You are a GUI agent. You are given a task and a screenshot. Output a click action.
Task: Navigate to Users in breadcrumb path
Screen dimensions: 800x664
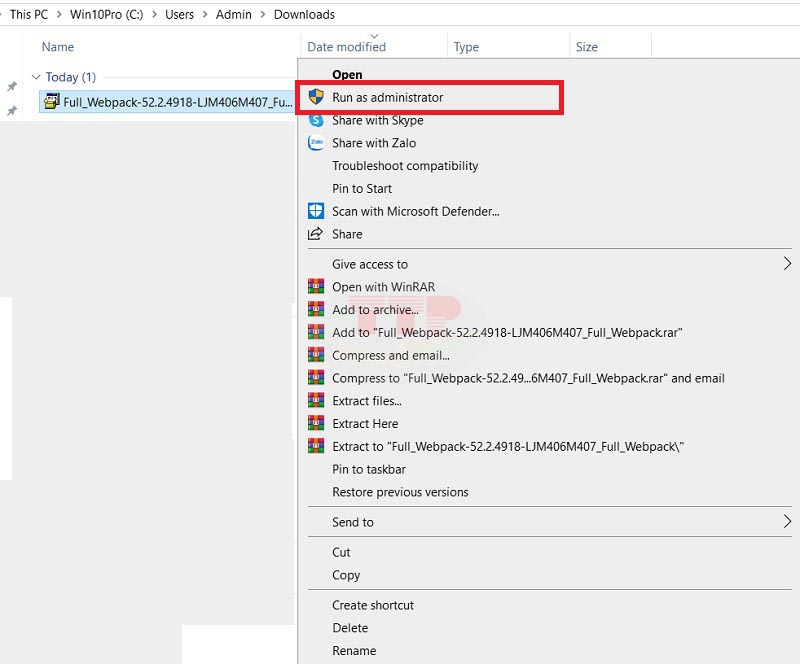click(180, 14)
